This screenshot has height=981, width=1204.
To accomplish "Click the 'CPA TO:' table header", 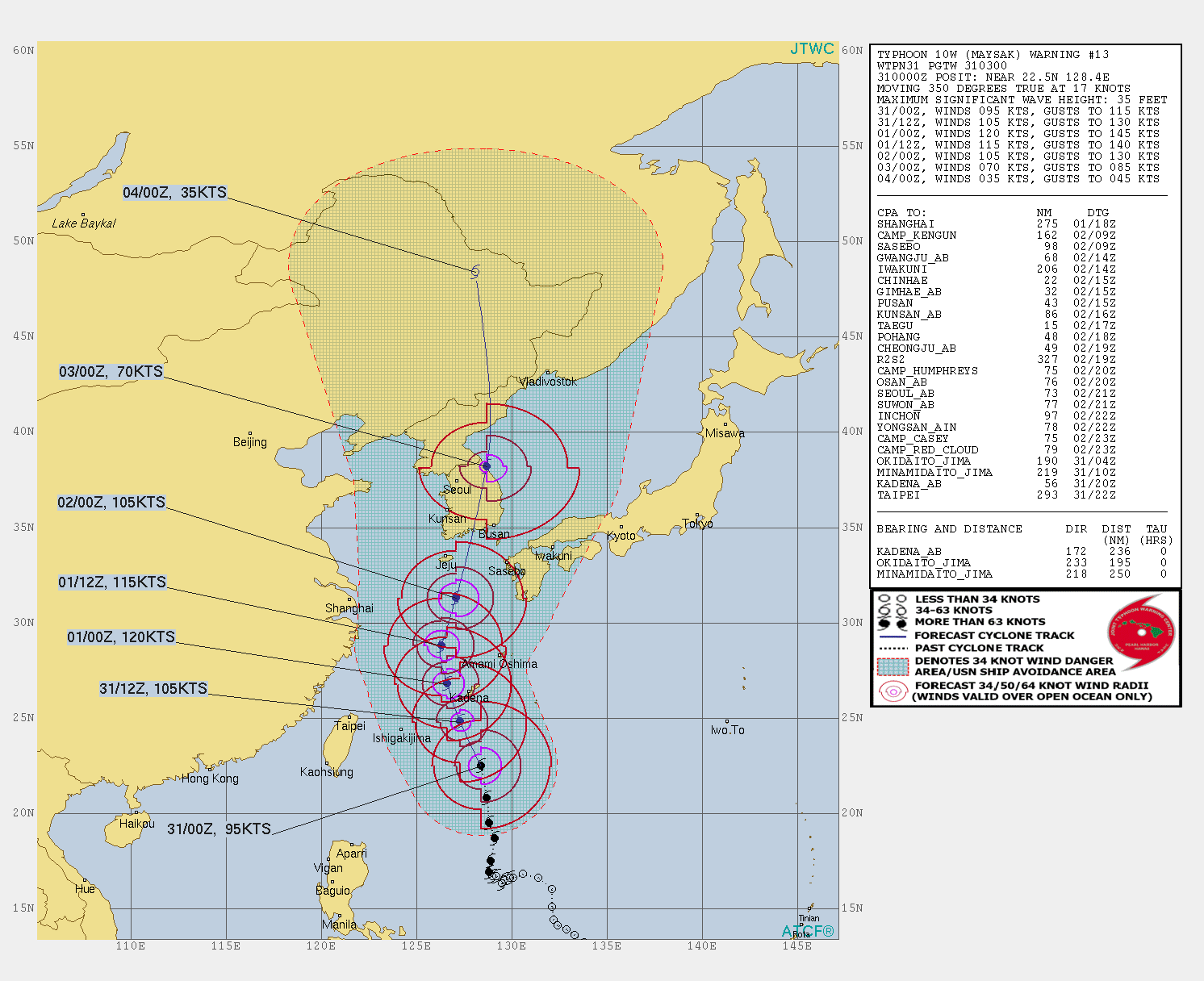I will tap(902, 213).
